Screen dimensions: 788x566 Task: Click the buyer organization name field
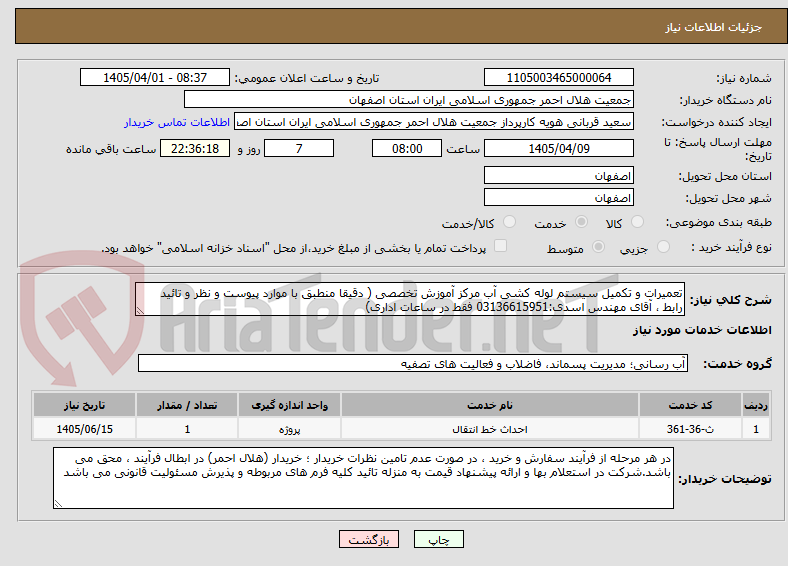point(409,100)
